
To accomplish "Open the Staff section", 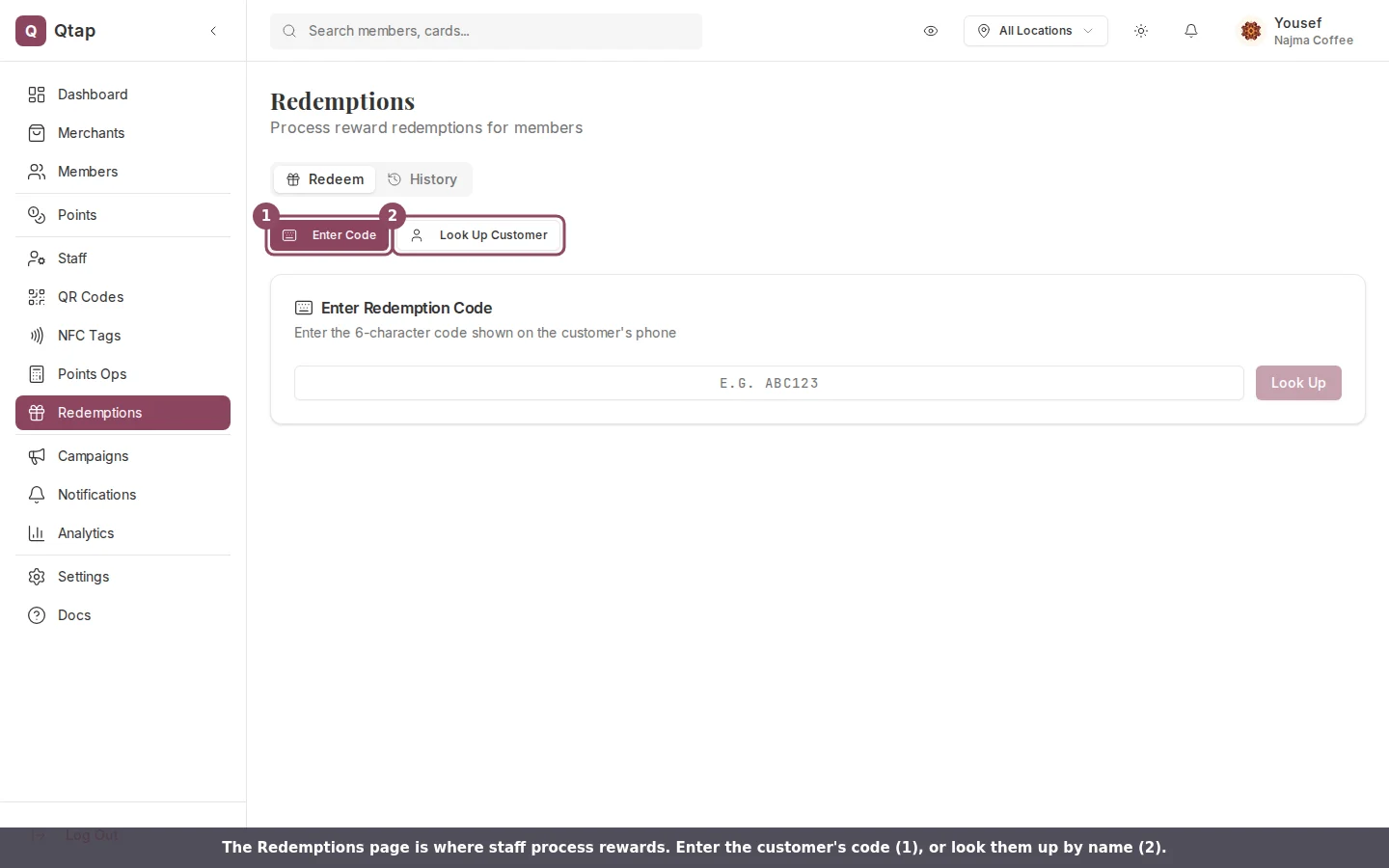I will [123, 258].
